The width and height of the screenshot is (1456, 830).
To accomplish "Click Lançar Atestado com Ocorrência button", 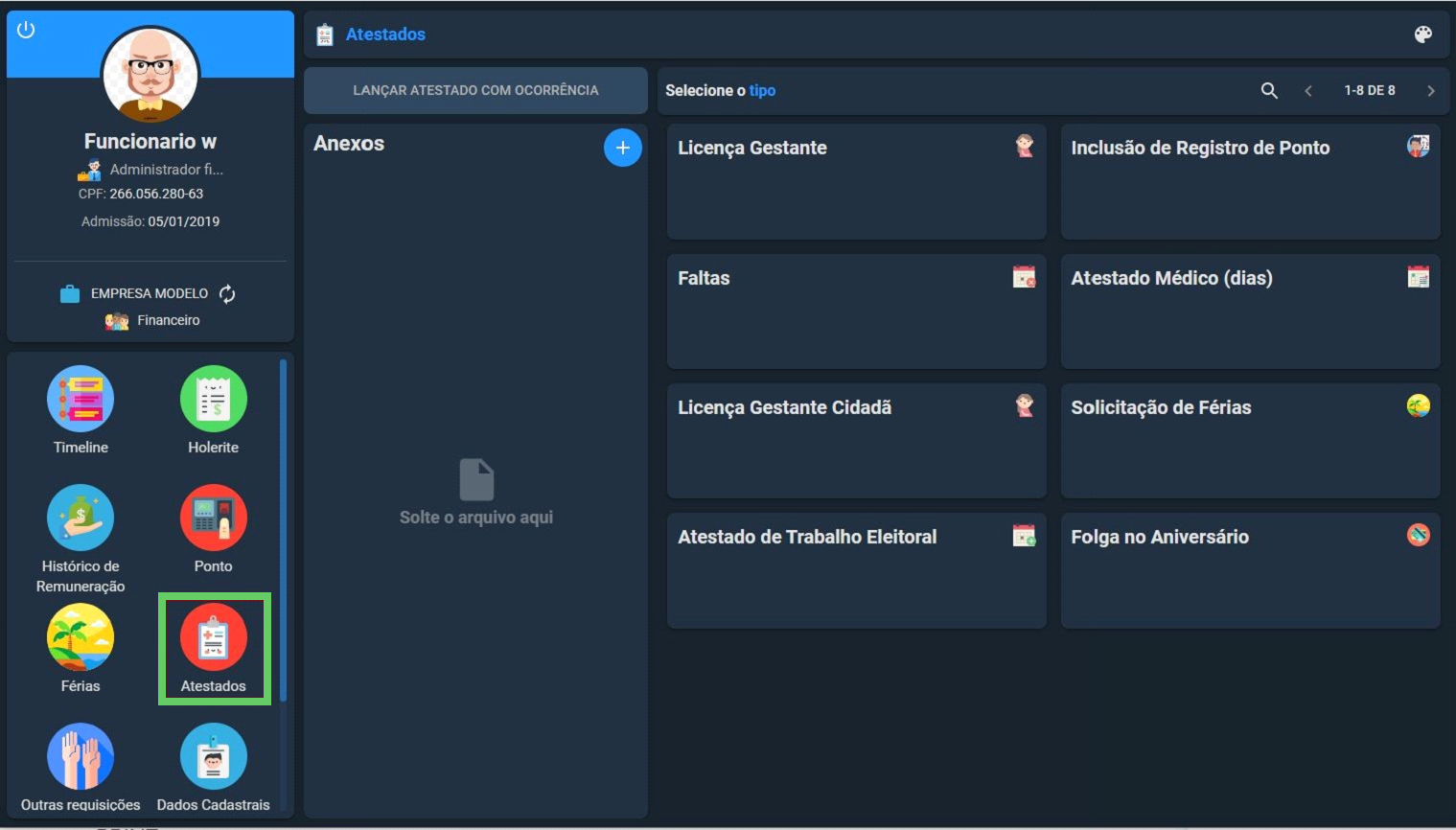I will click(475, 90).
